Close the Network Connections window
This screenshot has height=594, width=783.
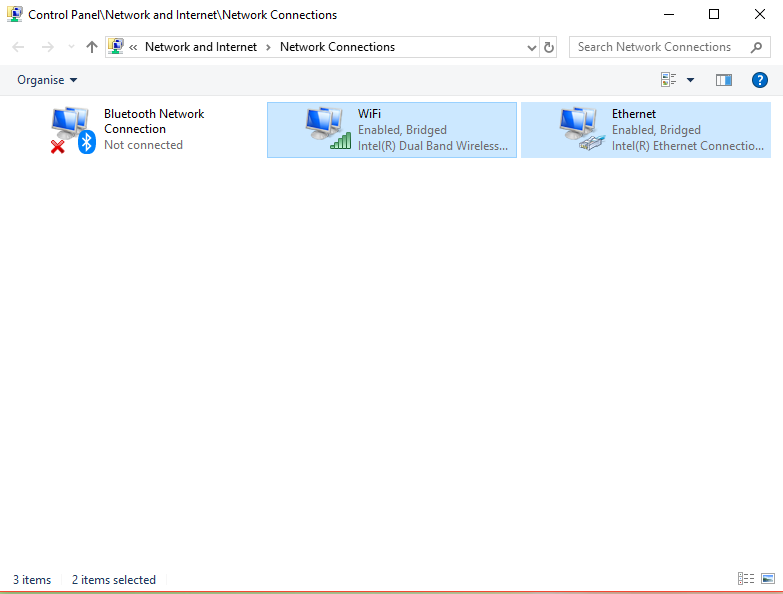(x=760, y=14)
